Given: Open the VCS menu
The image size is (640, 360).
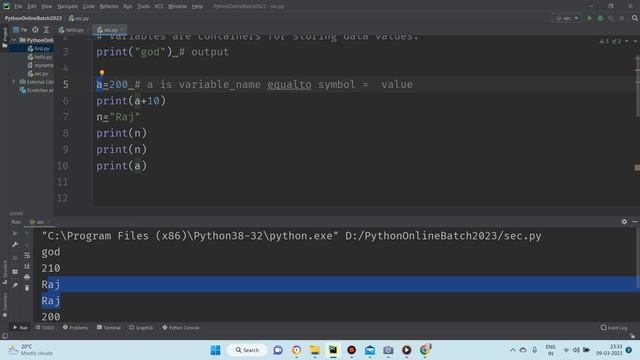Looking at the screenshot, I should coord(159,7).
